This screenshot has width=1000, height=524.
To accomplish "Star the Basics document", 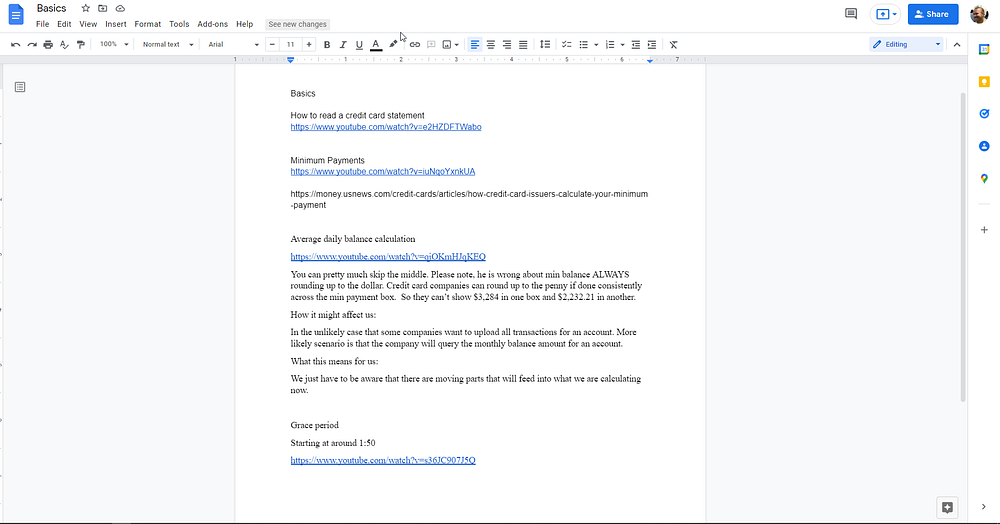I will point(85,8).
